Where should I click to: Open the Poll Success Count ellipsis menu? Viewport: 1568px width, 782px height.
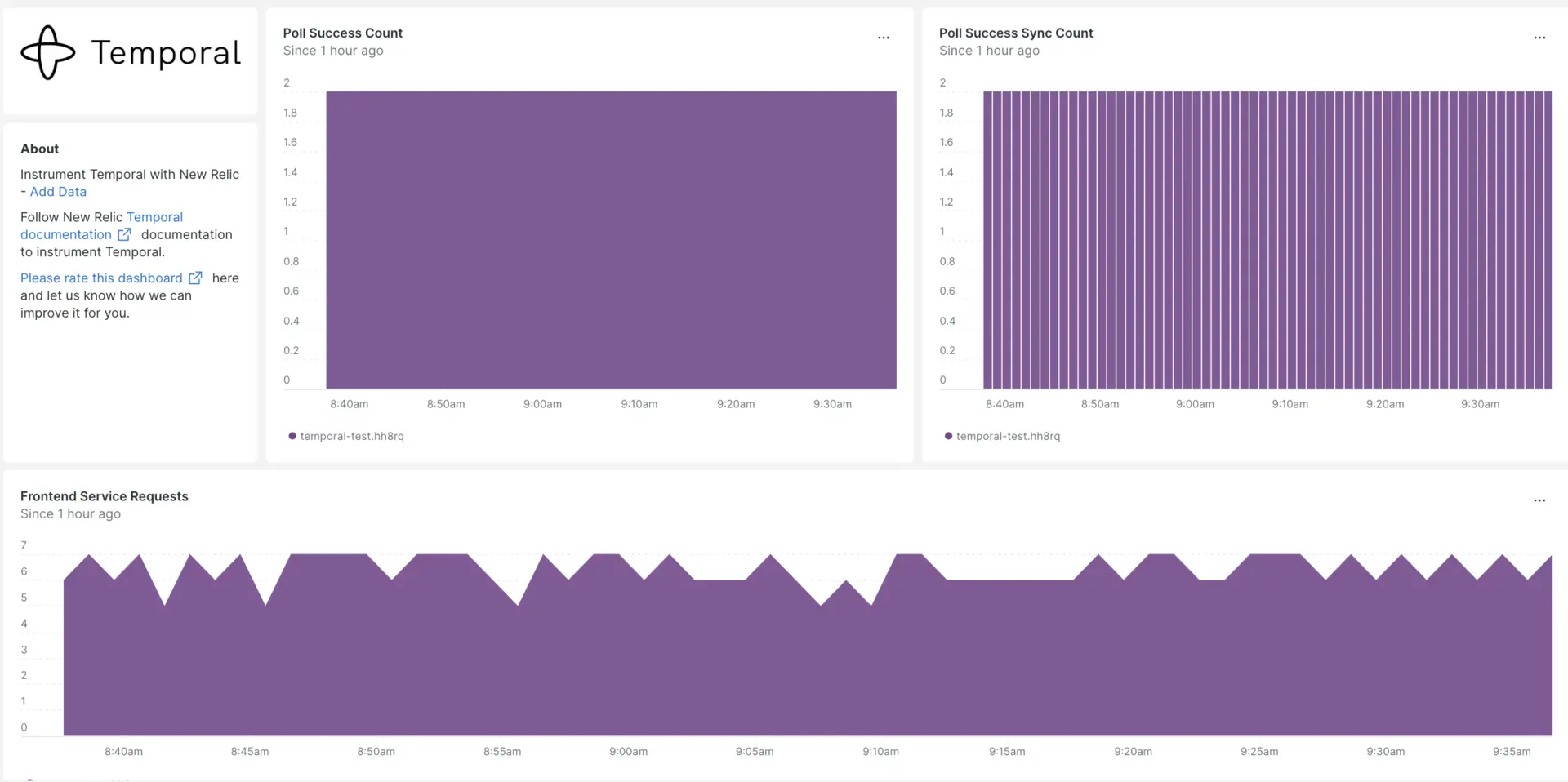coord(883,38)
